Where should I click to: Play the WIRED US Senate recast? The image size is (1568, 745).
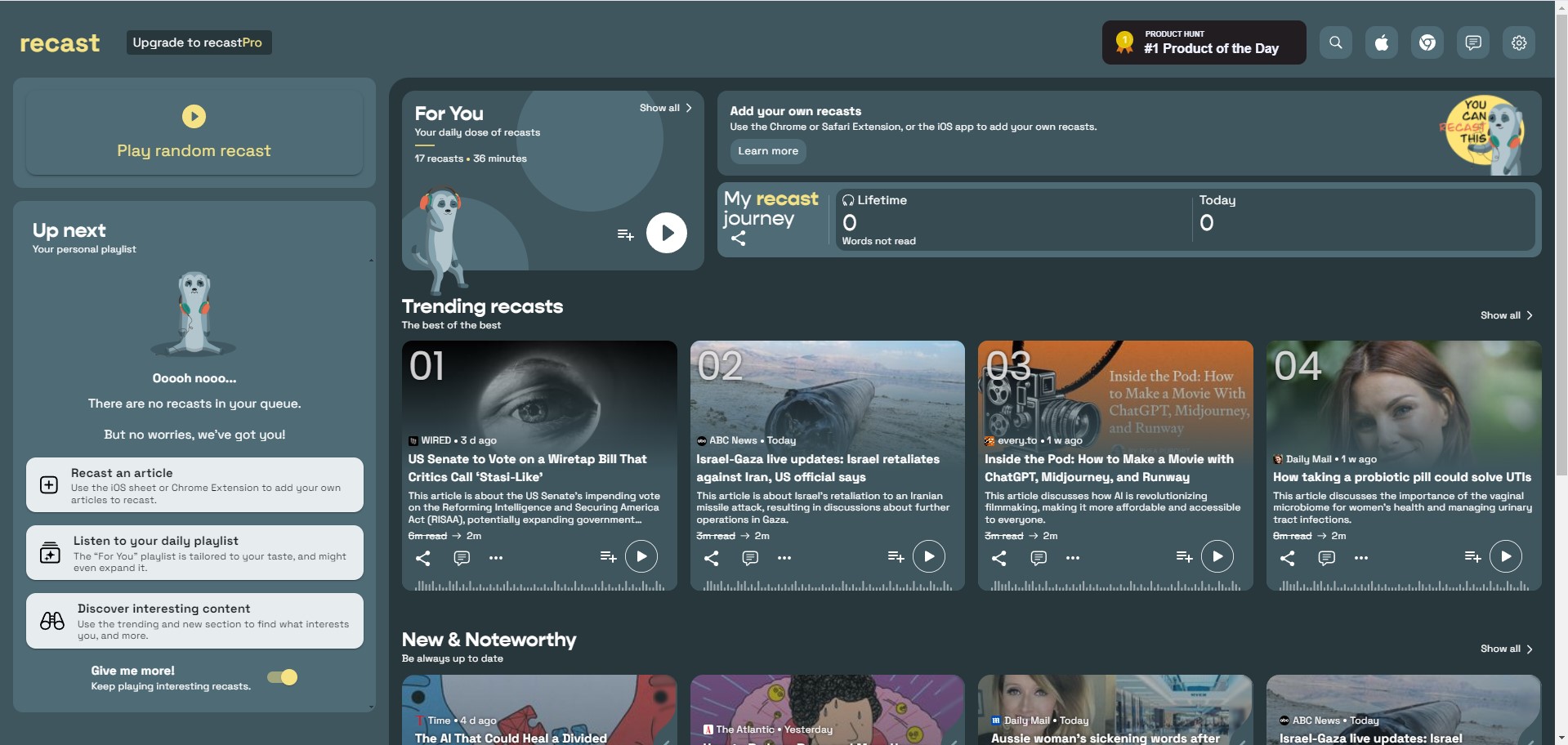point(641,557)
